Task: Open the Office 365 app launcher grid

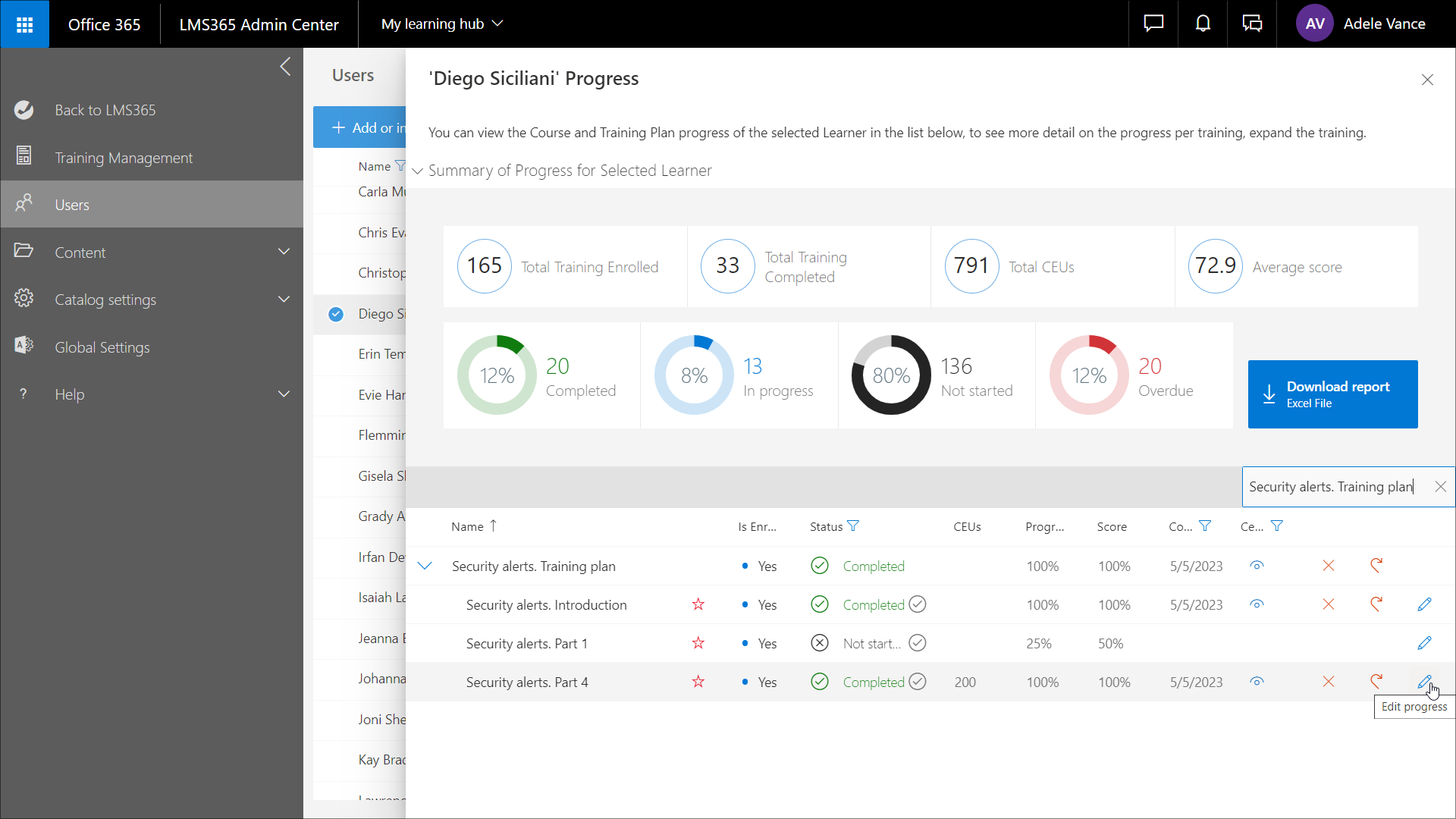Action: click(x=24, y=24)
